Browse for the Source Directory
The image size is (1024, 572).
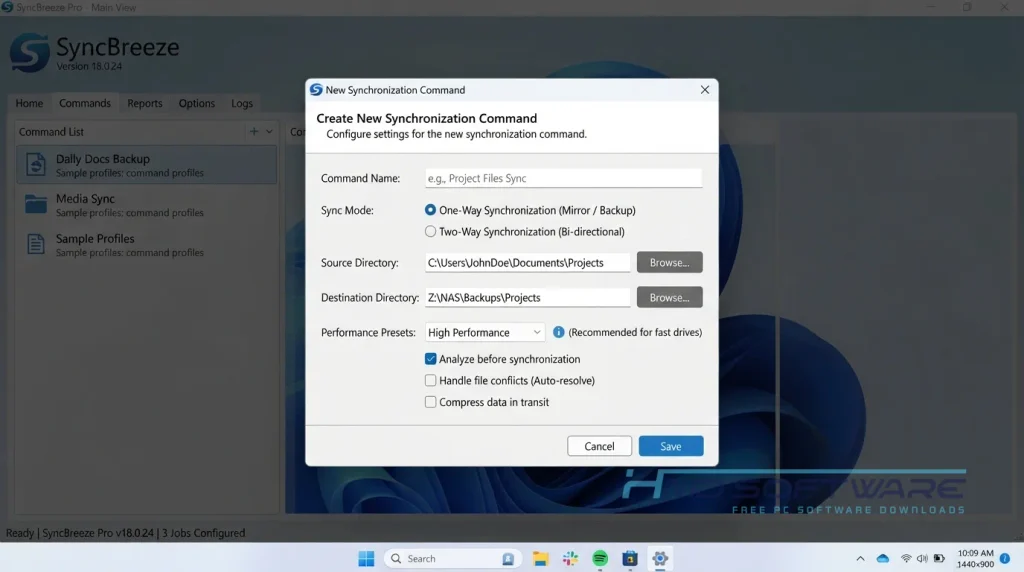(669, 262)
